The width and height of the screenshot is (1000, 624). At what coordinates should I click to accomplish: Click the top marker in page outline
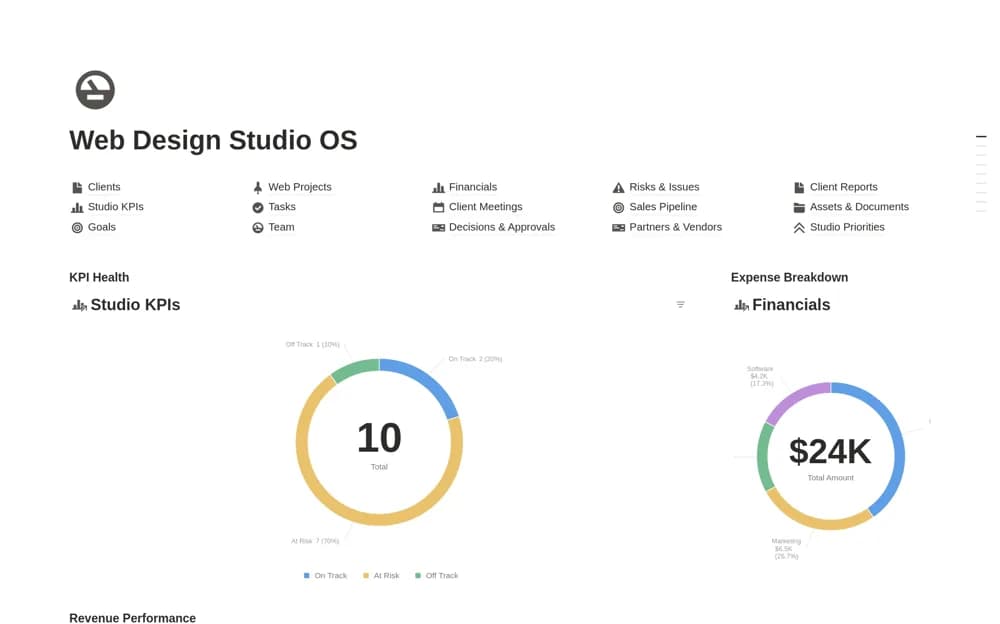click(x=981, y=137)
